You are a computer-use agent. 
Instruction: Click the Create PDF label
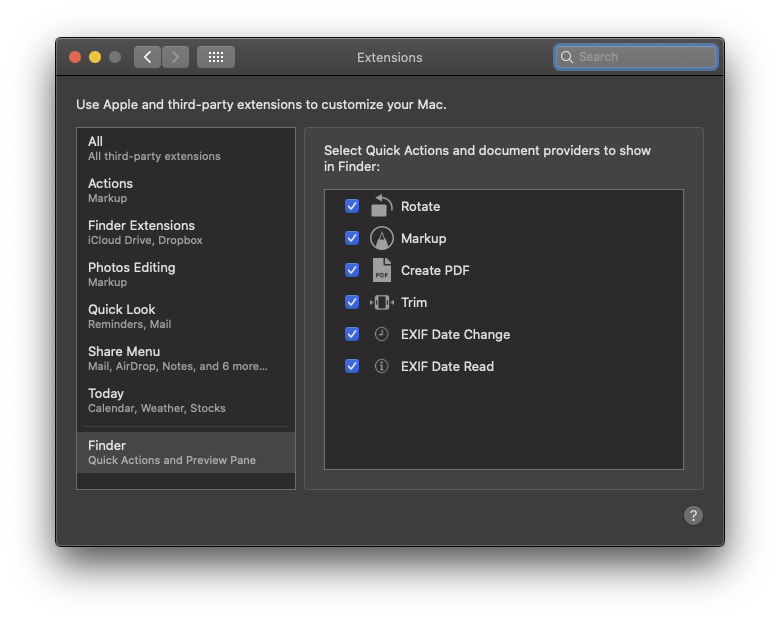pyautogui.click(x=435, y=270)
